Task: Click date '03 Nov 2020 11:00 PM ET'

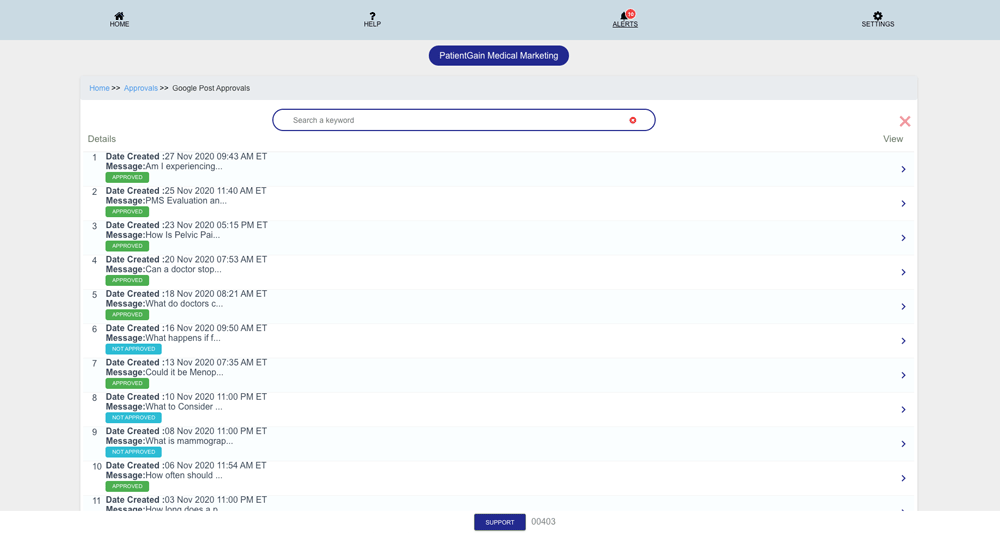Action: pyautogui.click(x=216, y=500)
